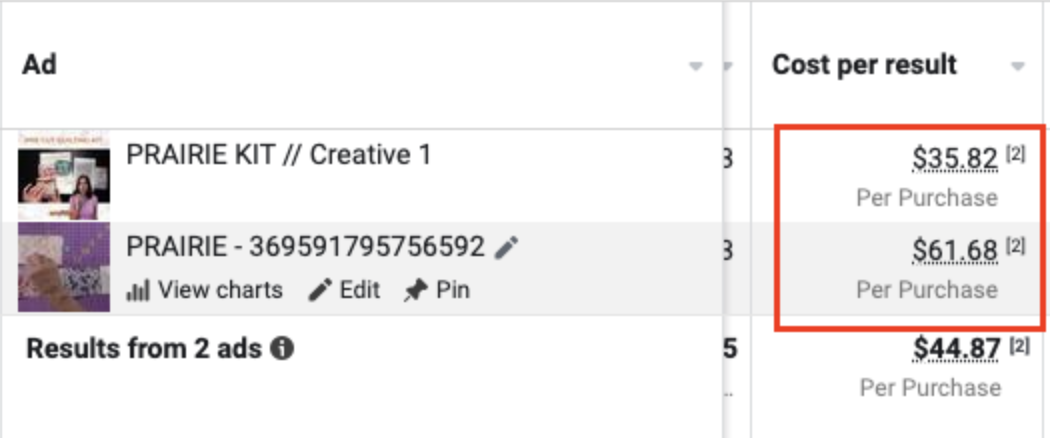Sort by the Cost per result header
Viewport: 1050px width, 438px height.
(x=864, y=65)
